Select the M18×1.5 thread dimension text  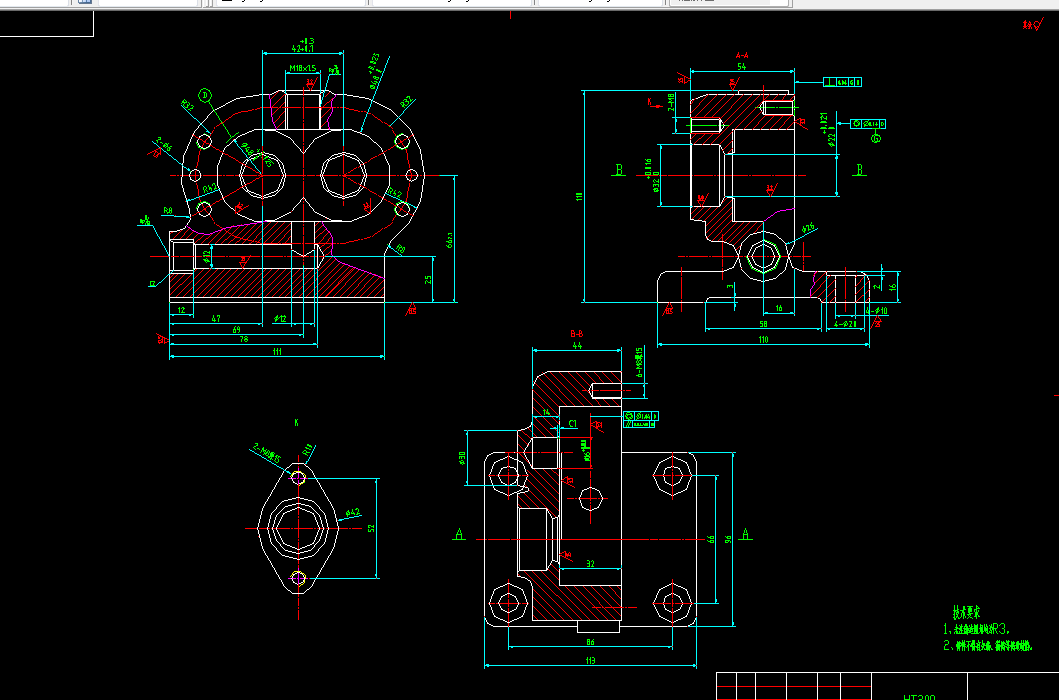[303, 68]
